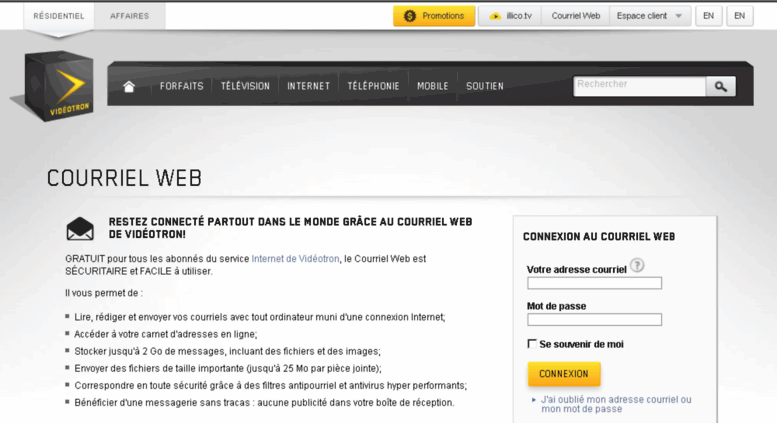The height and width of the screenshot is (423, 777).
Task: Click the Vidéotron cube logo
Action: coord(58,86)
